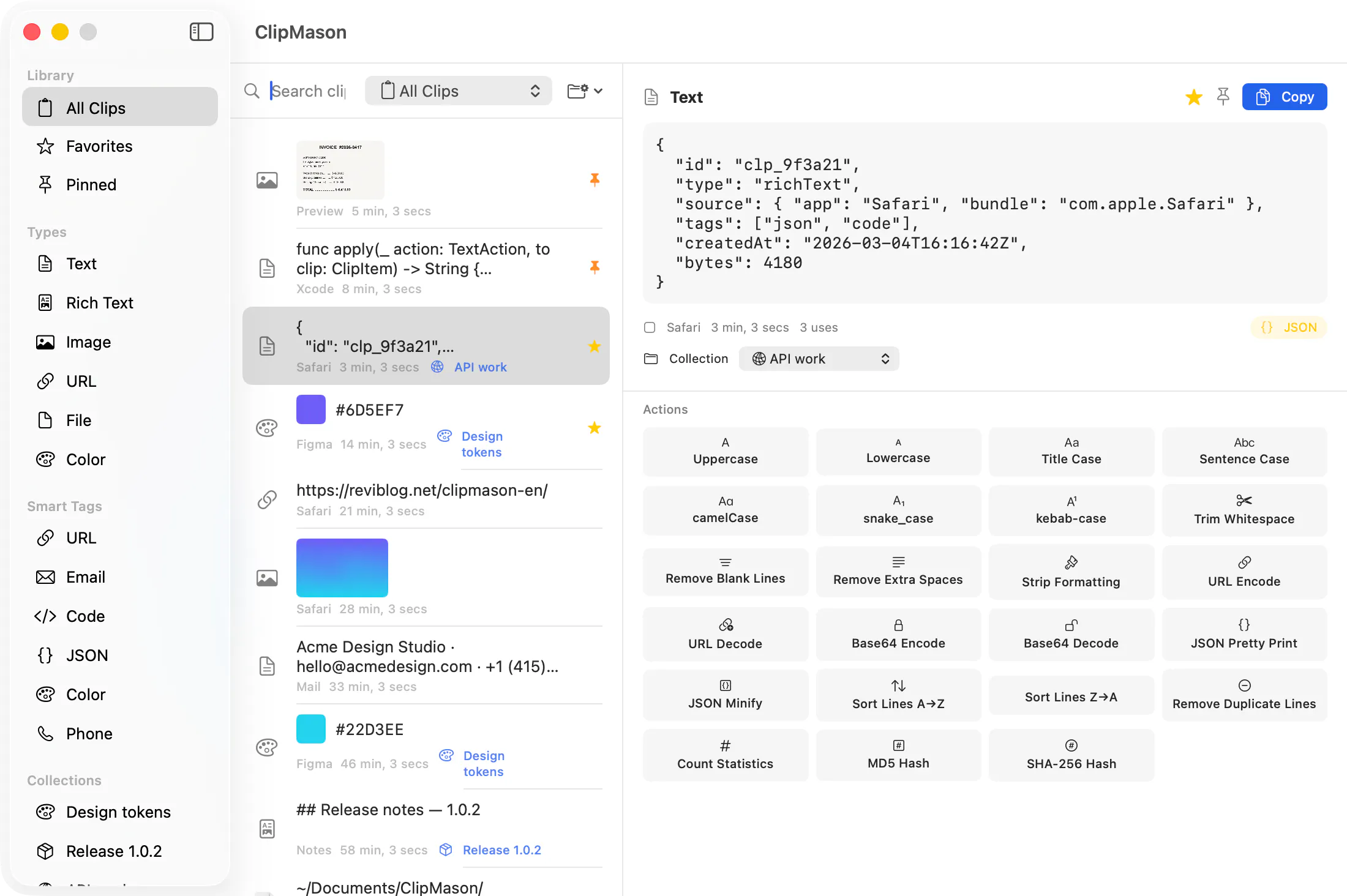Click the Count Statistics hash icon
Image resolution: width=1347 pixels, height=896 pixels.
[726, 745]
